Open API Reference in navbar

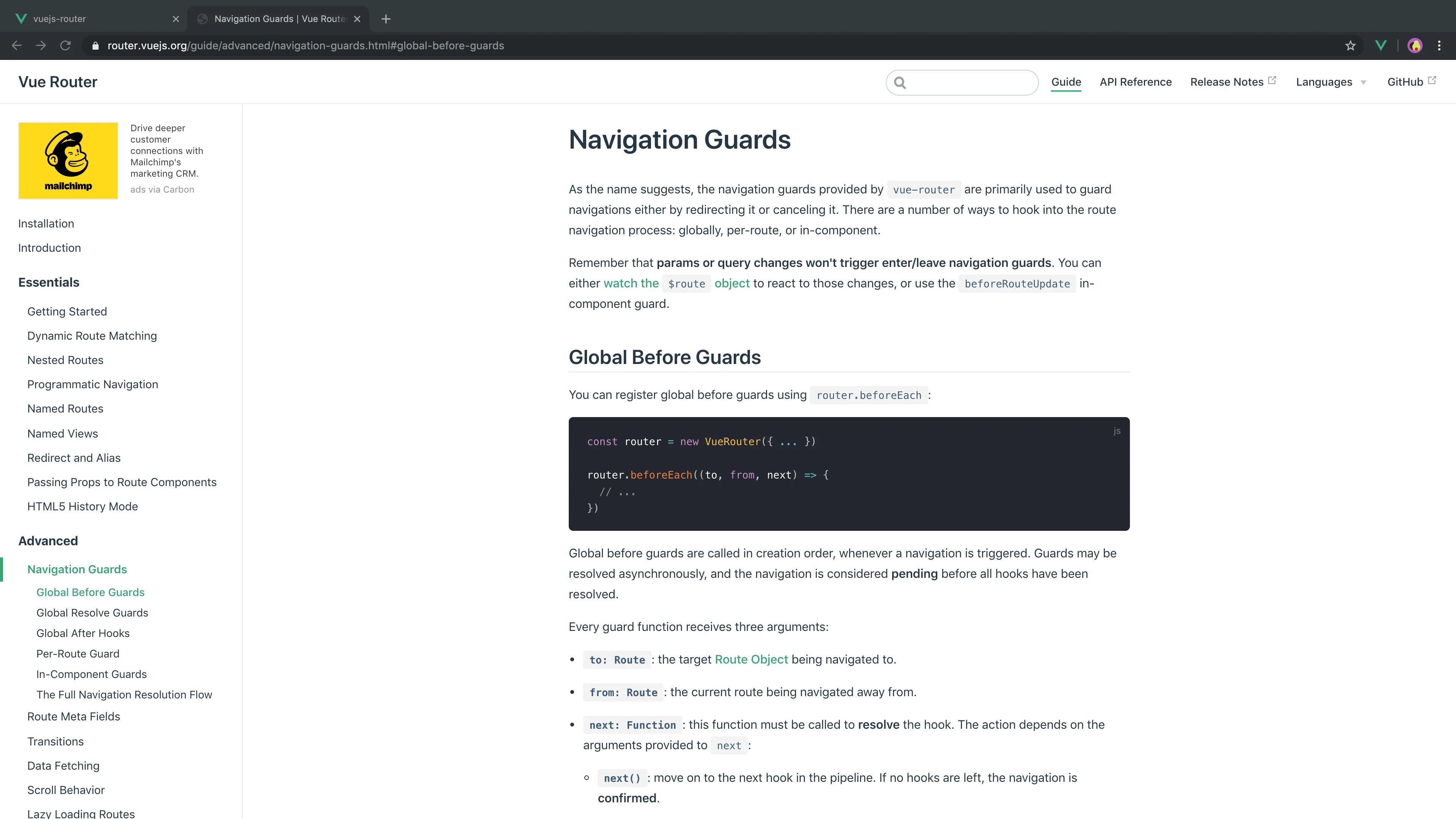[1136, 82]
